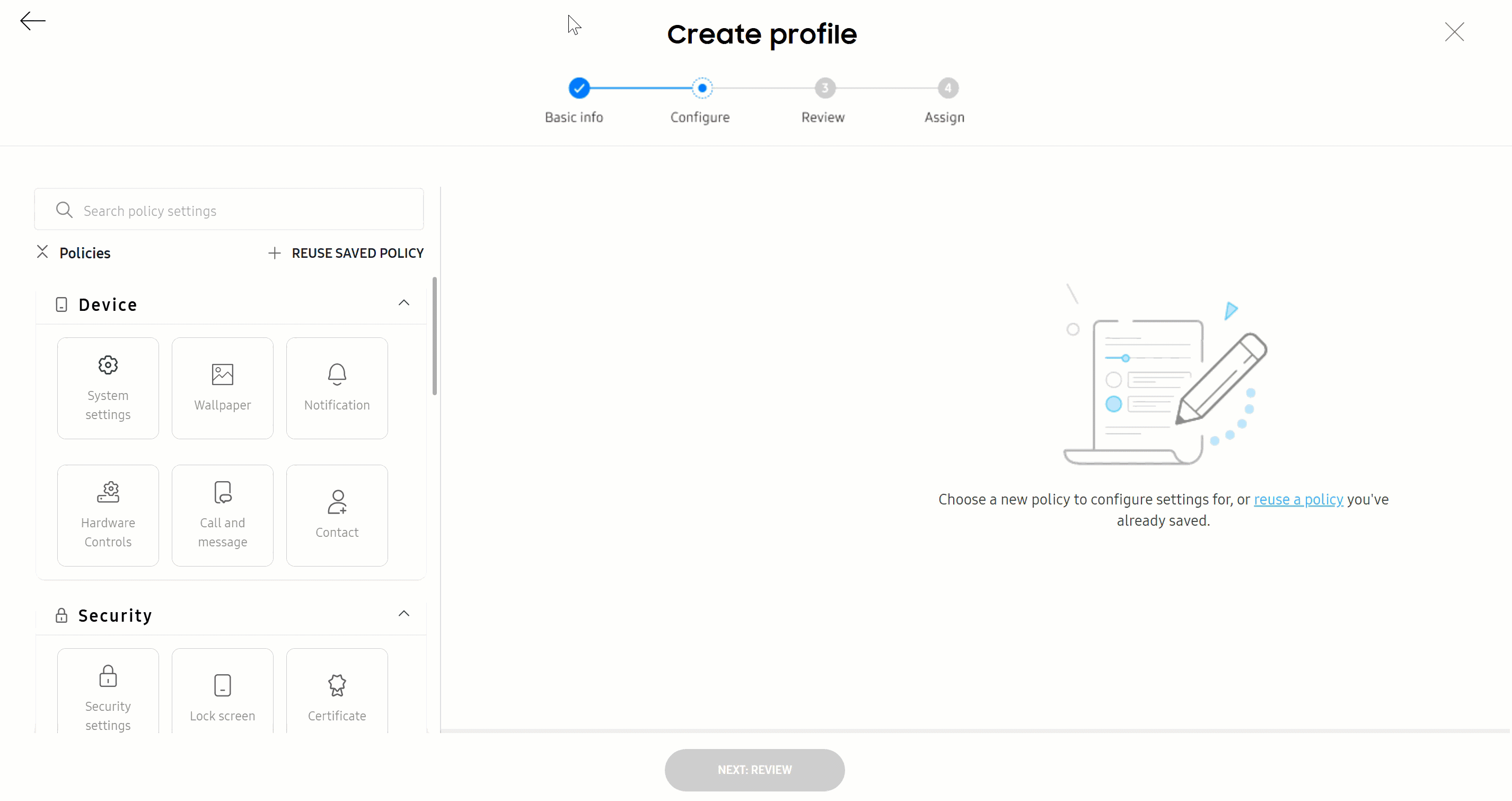Collapse the Device policy section
Screen dimensions: 1512x801
pos(405,303)
